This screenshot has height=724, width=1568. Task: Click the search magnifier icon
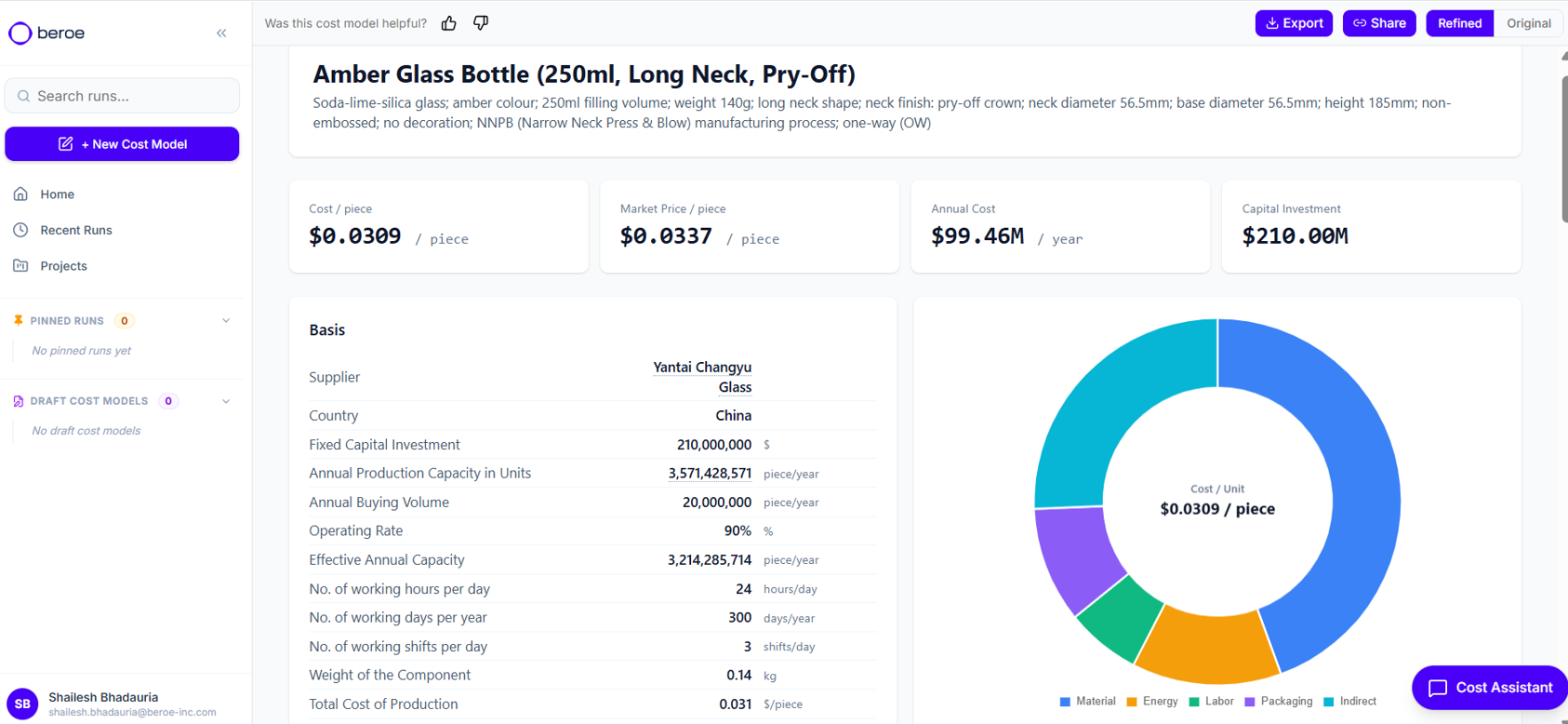click(24, 96)
